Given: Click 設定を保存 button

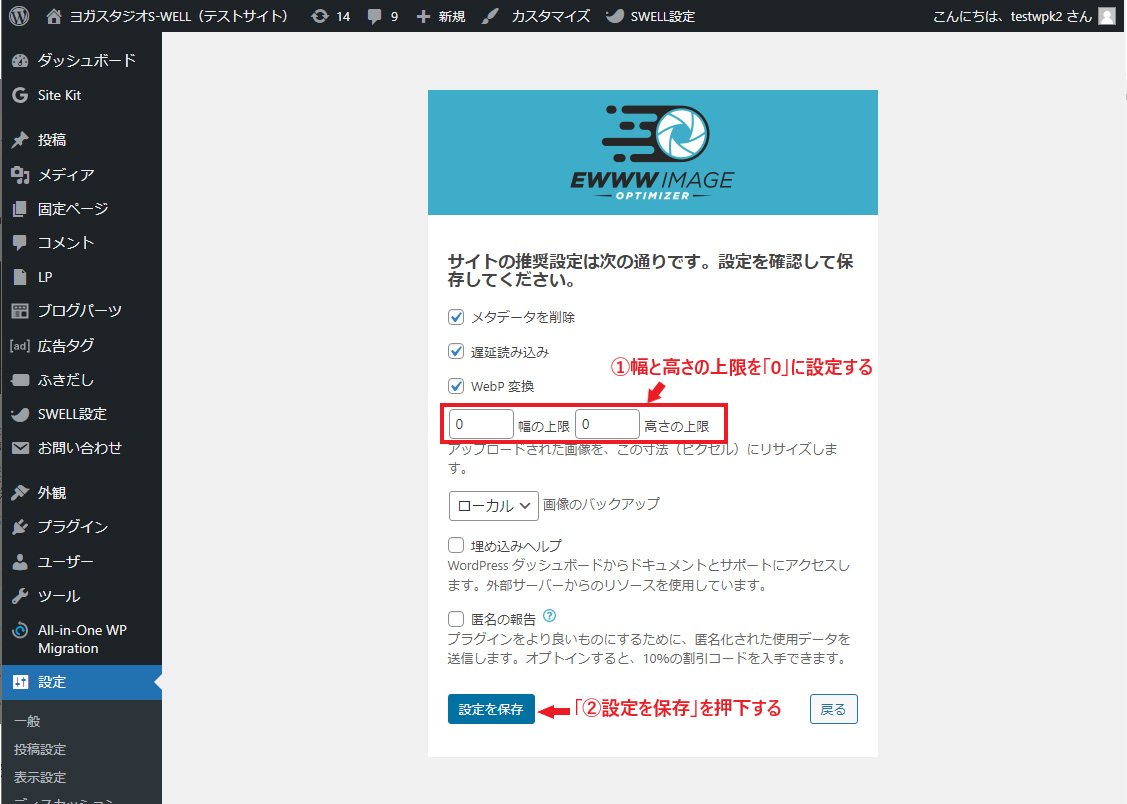Looking at the screenshot, I should 491,709.
